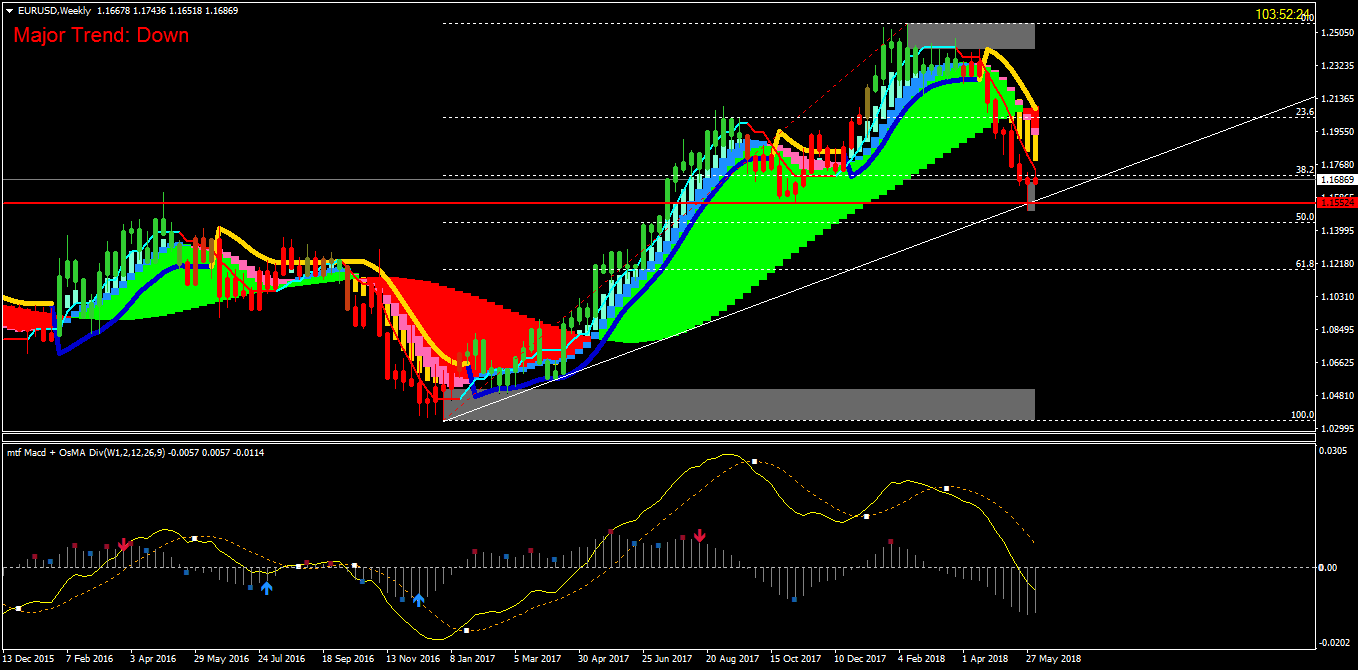Click the 20 Aug 2017 date label

732,659
